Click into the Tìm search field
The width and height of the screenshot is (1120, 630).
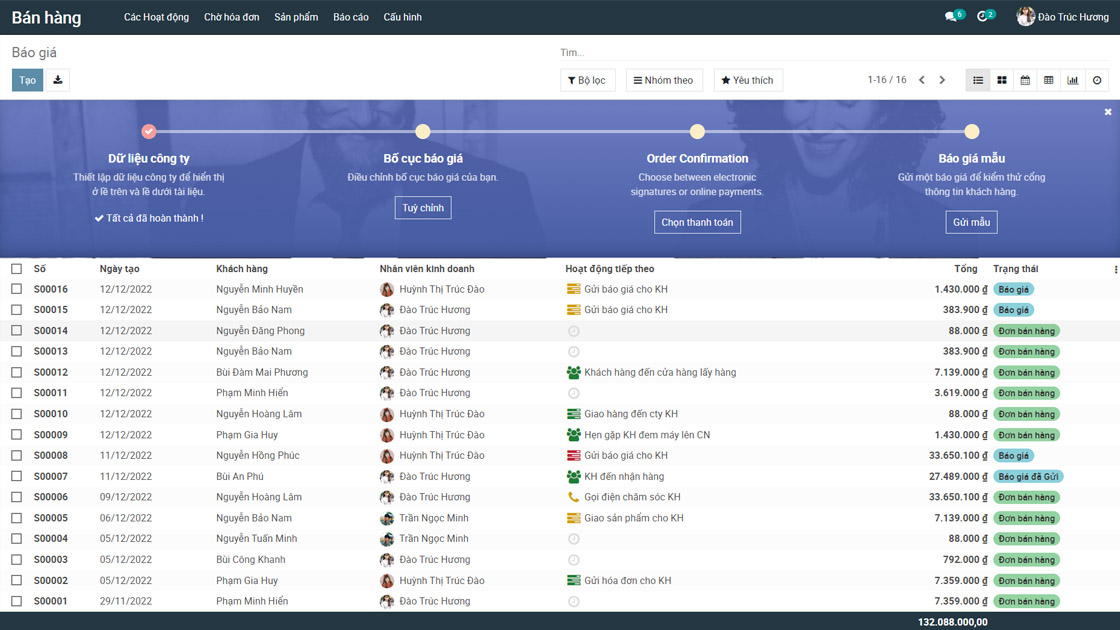pyautogui.click(x=700, y=52)
